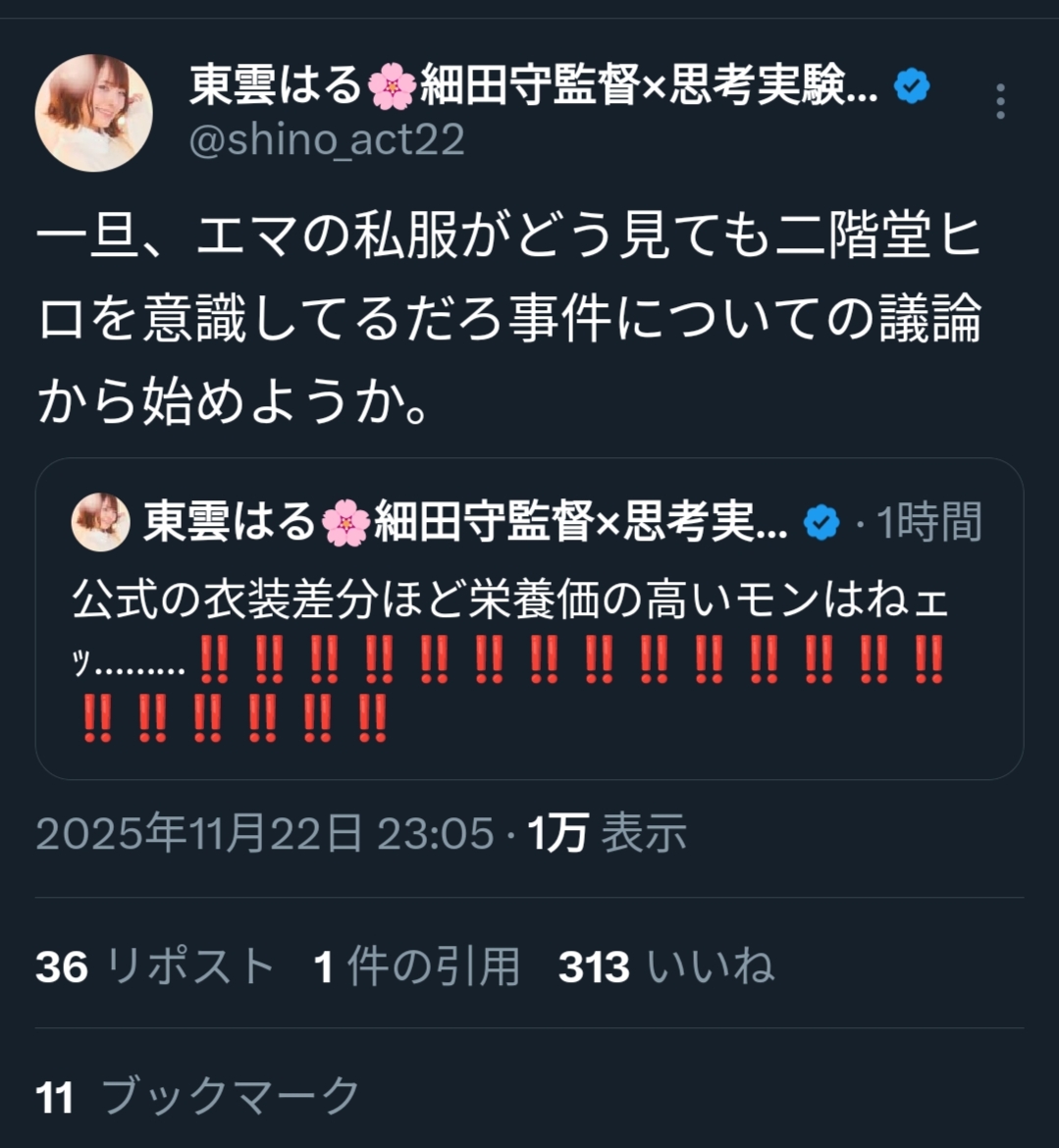Click the main tweet text about エマの私服
The height and width of the screenshot is (1148, 1059).
[x=509, y=318]
